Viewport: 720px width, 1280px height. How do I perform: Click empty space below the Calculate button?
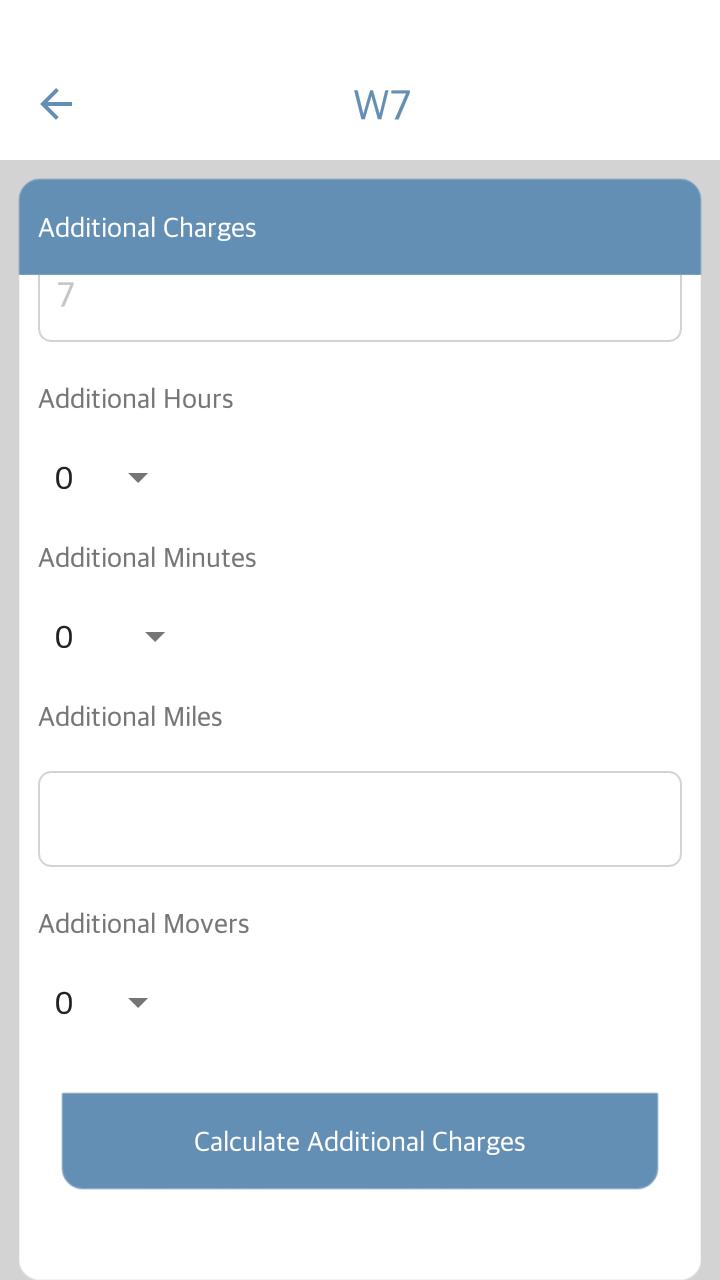click(x=360, y=1233)
